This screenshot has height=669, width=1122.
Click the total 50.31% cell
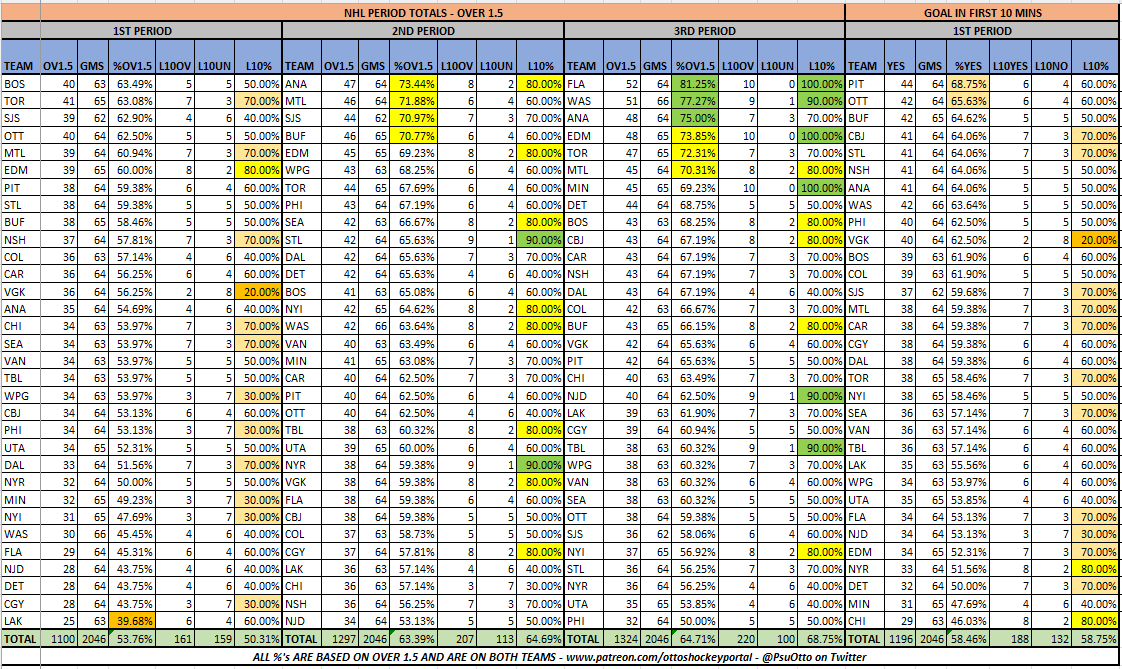tap(258, 638)
